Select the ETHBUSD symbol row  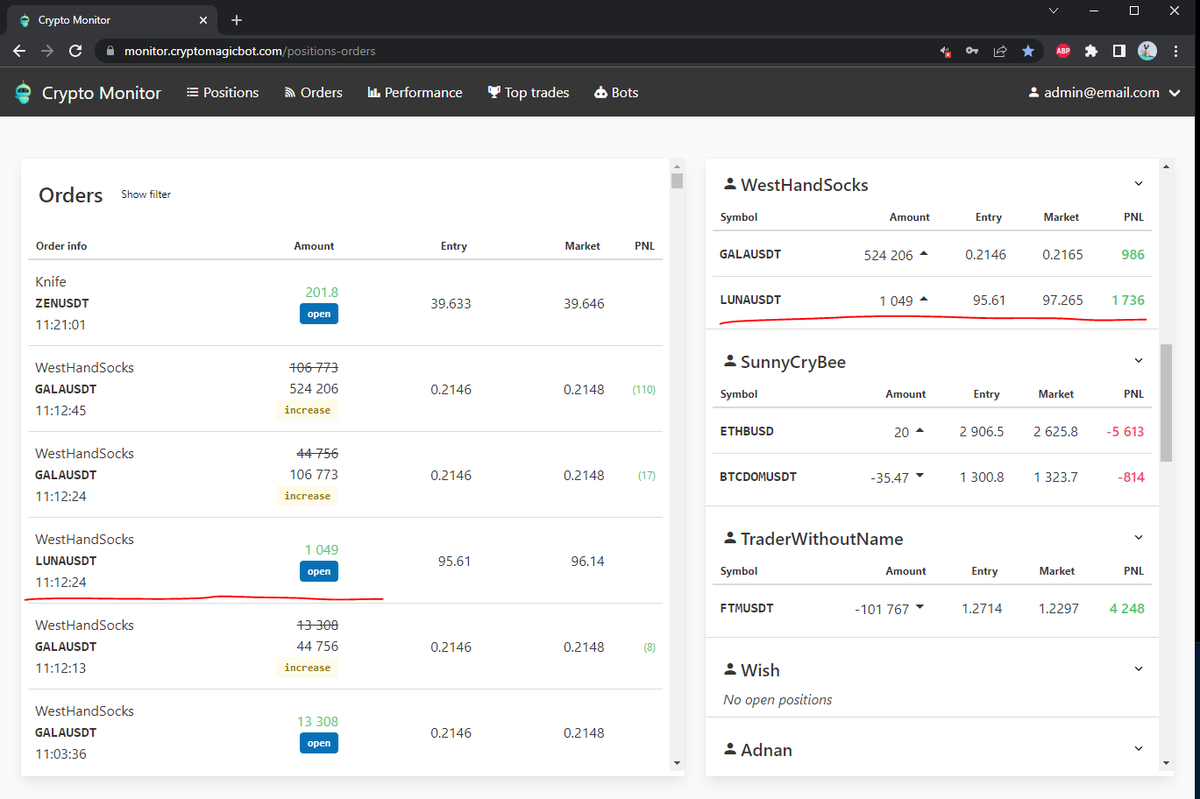click(x=932, y=431)
